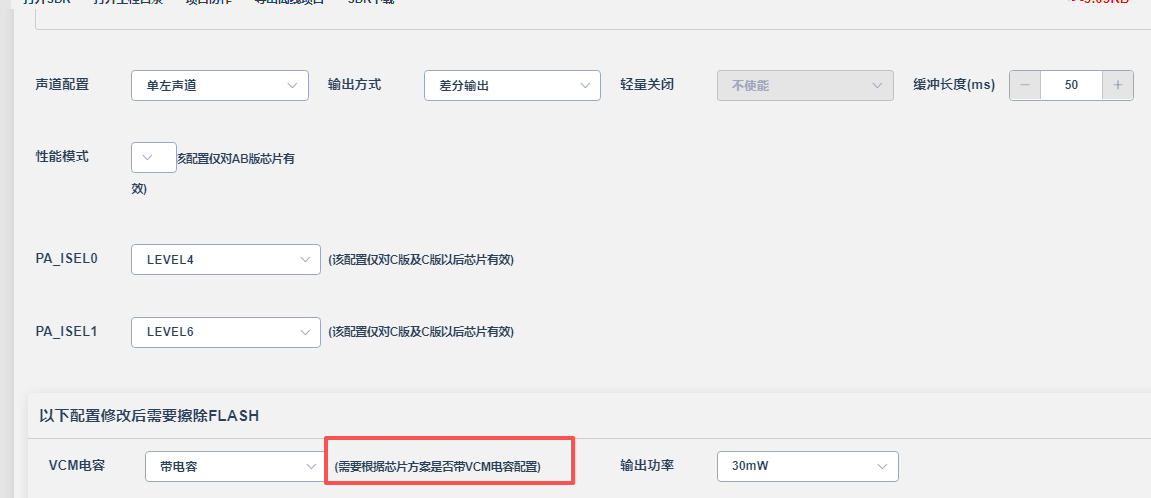
Task: Click the 该配置仅对AB版芯片有效 note
Action: coord(213,173)
